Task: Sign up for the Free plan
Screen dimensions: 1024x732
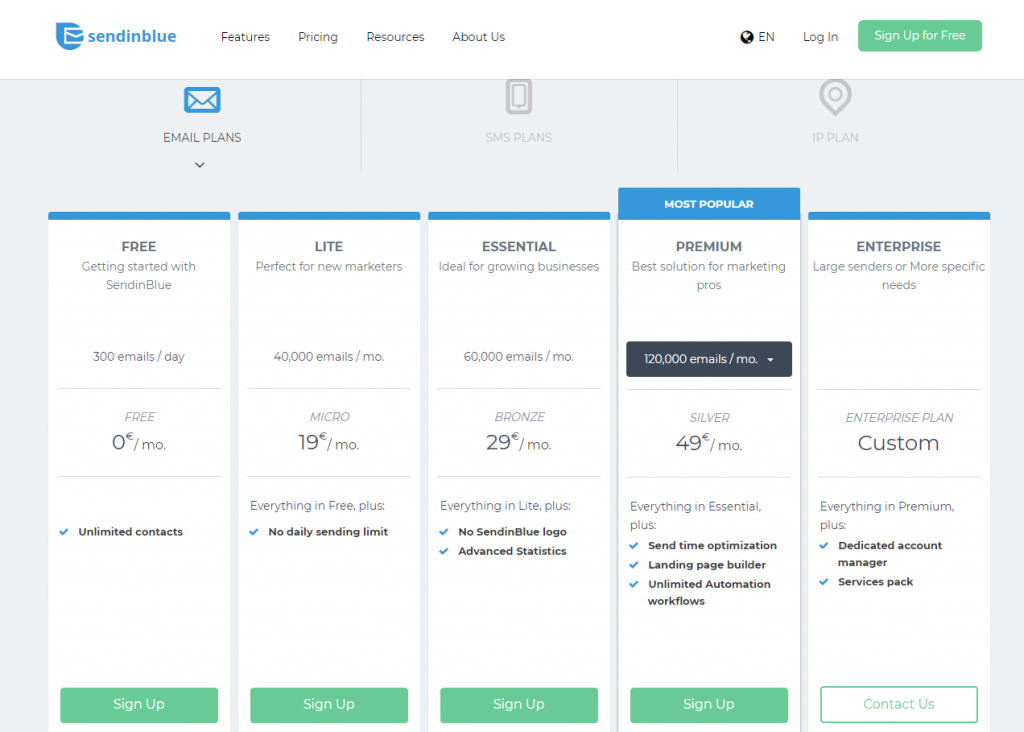Action: pyautogui.click(x=139, y=705)
